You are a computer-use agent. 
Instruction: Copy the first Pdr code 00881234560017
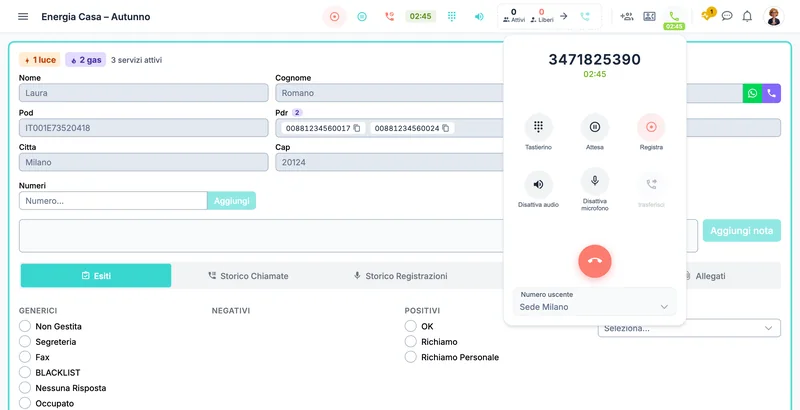coord(357,129)
